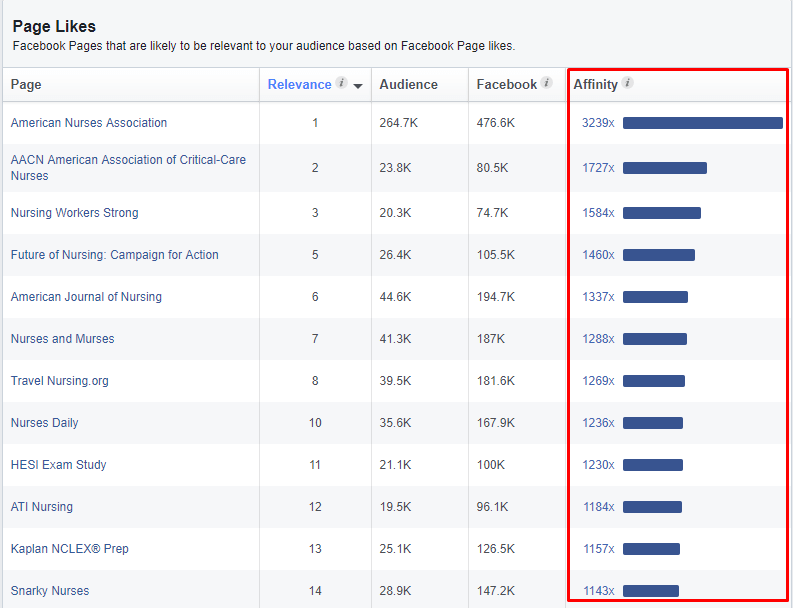The height and width of the screenshot is (608, 793).
Task: Click the 35.6K audience cell
Action: (x=395, y=422)
